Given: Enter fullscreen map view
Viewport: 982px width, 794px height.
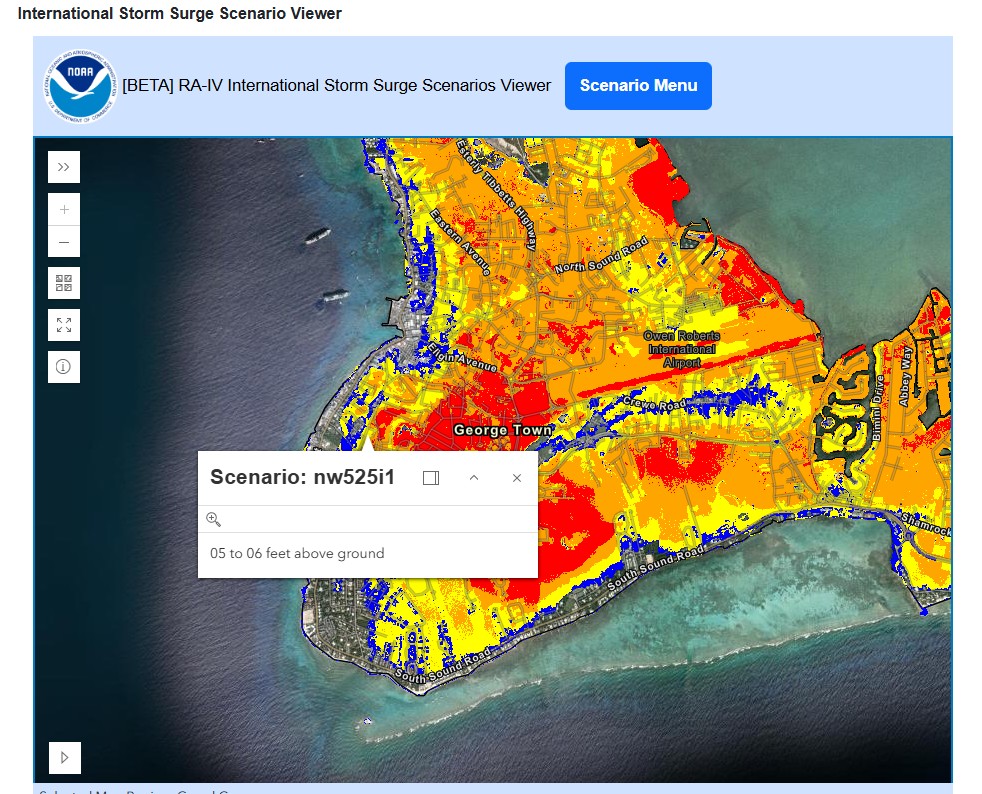Looking at the screenshot, I should tap(63, 324).
